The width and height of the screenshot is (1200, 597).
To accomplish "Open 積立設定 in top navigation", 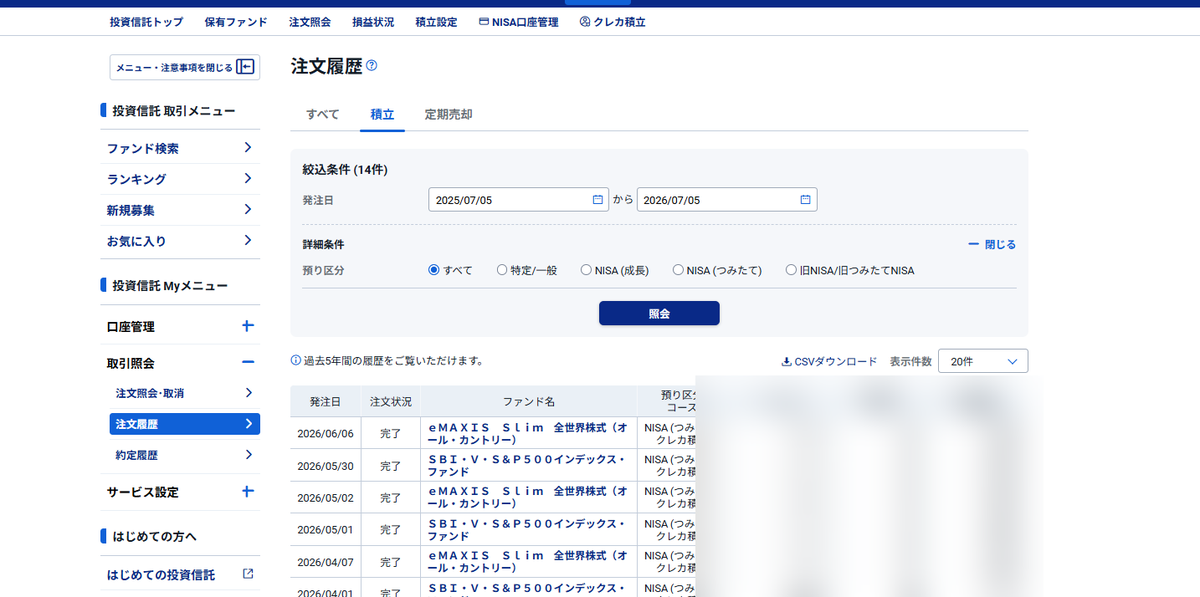I will pos(436,22).
